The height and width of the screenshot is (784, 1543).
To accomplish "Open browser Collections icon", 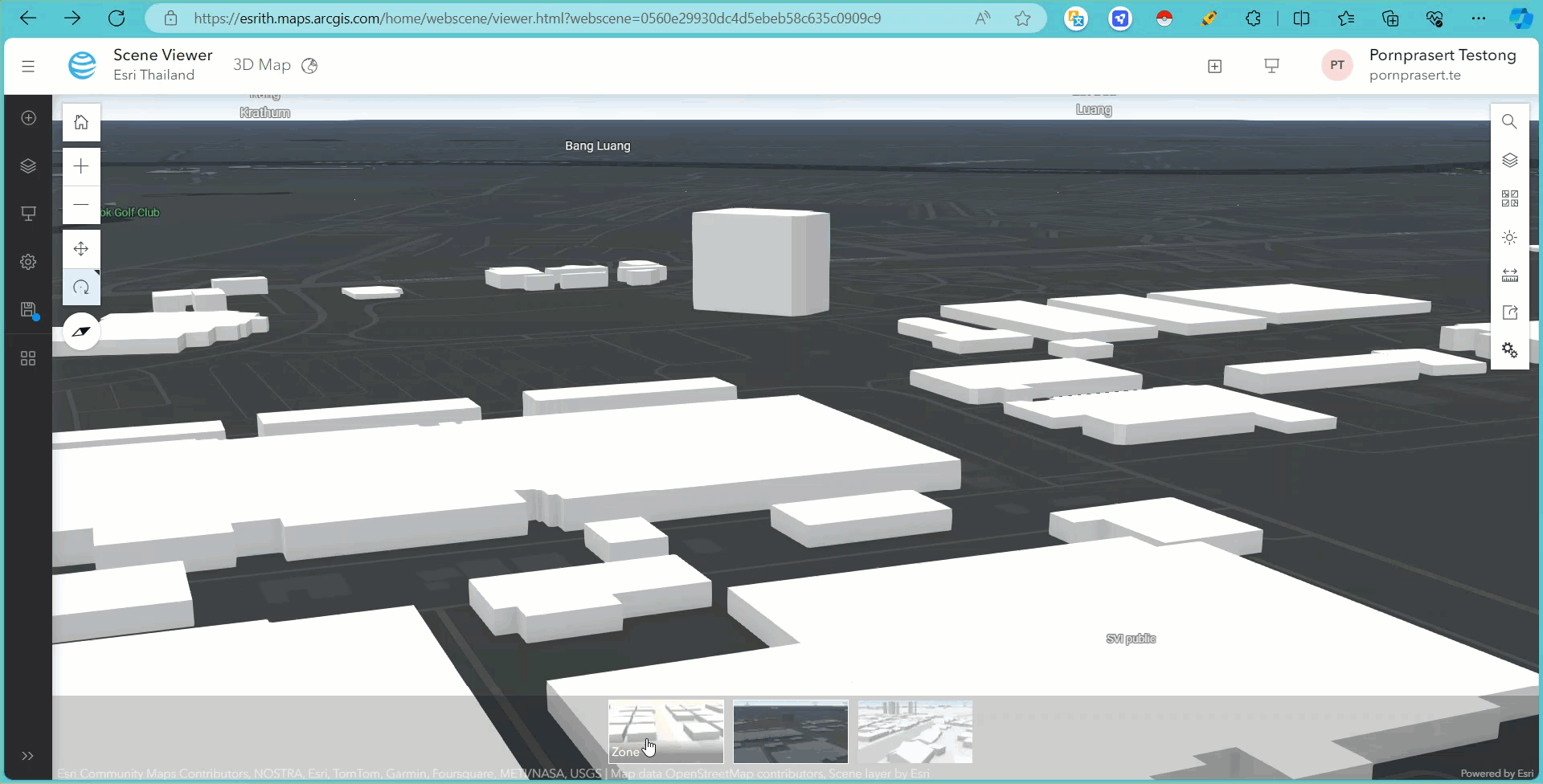I will pos(1390,18).
